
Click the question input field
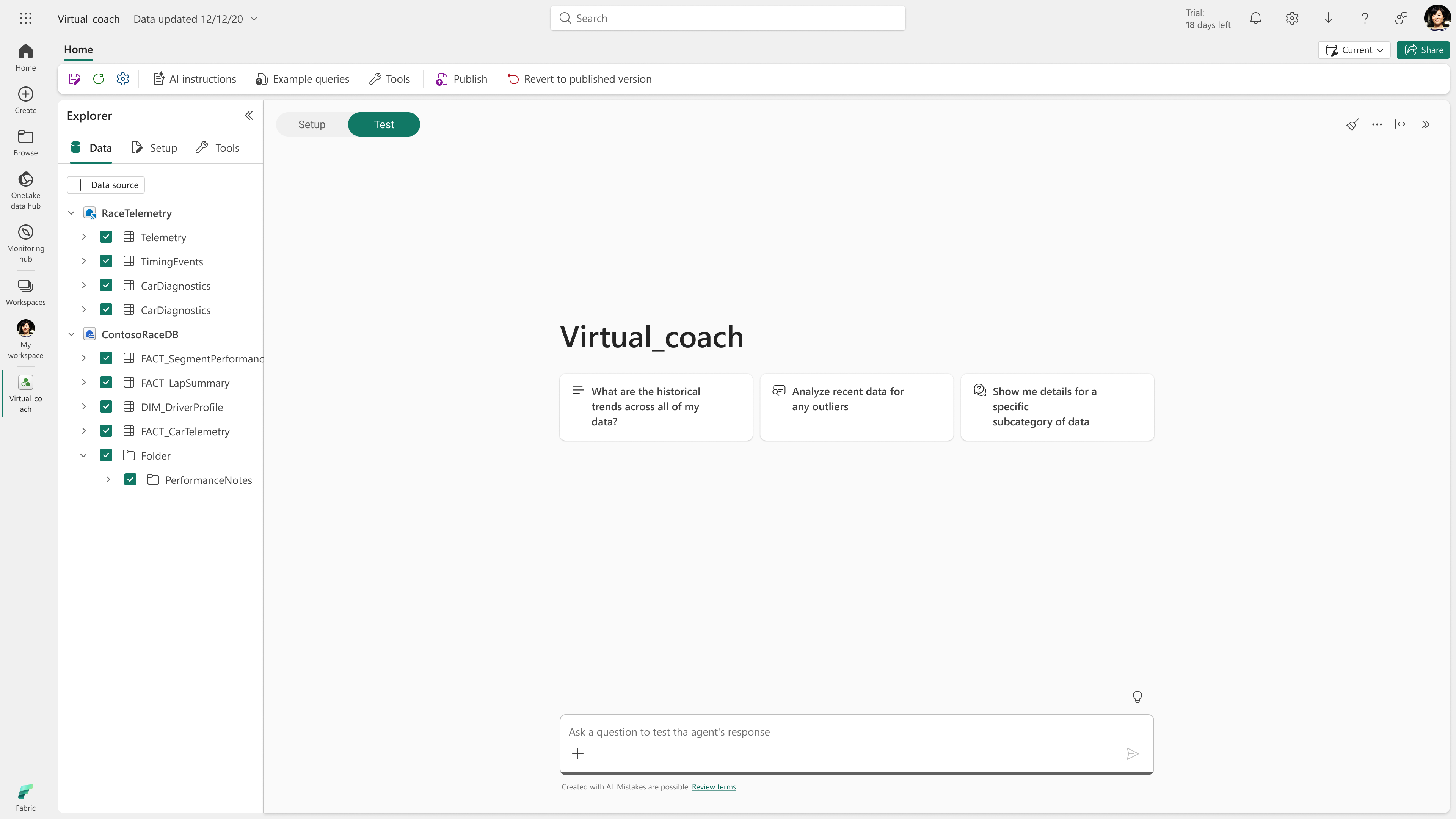coord(842,732)
